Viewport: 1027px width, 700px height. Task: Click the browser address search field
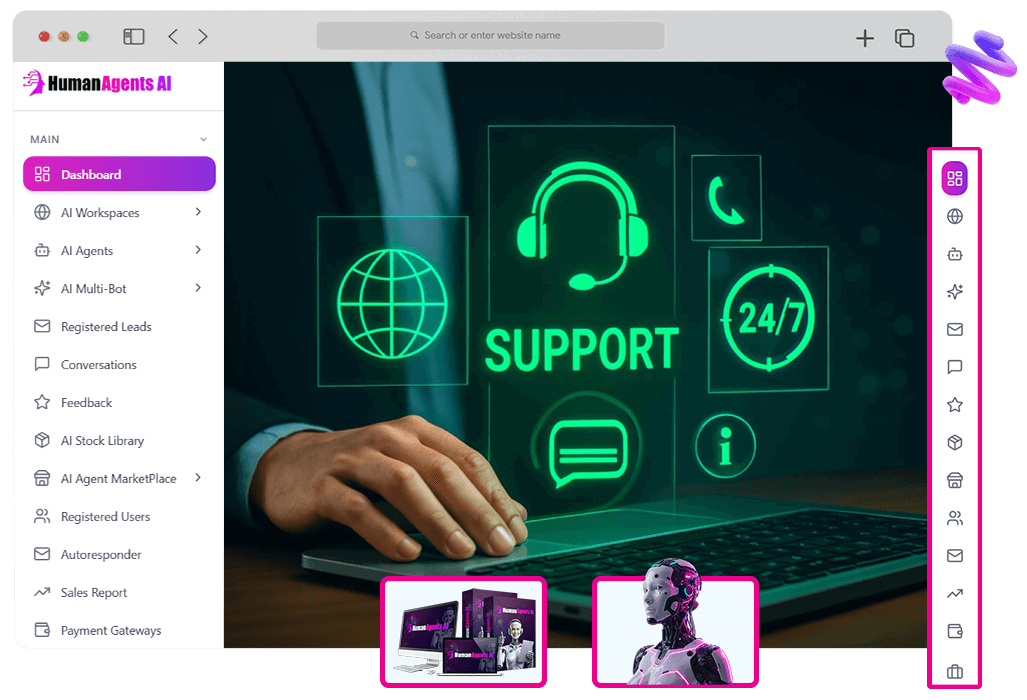[x=490, y=36]
